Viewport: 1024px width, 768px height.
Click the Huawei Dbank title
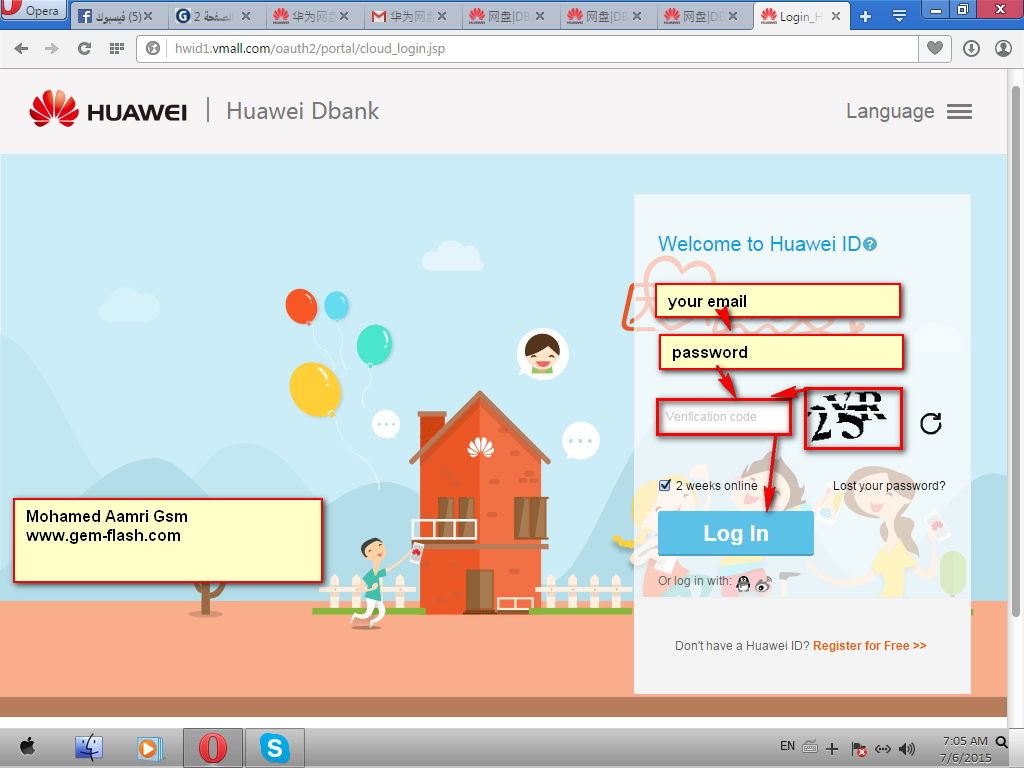tap(302, 111)
